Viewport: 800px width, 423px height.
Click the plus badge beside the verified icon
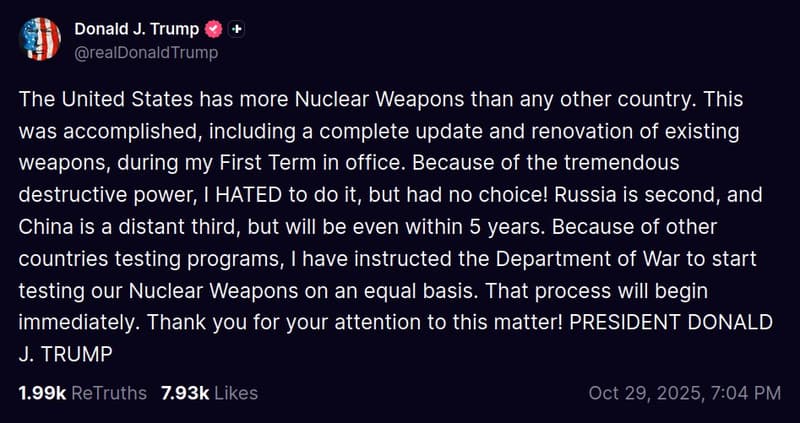pos(236,29)
